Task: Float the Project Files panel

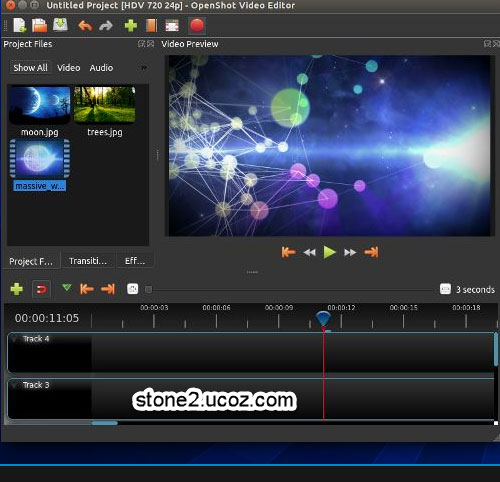Action: click(x=142, y=44)
